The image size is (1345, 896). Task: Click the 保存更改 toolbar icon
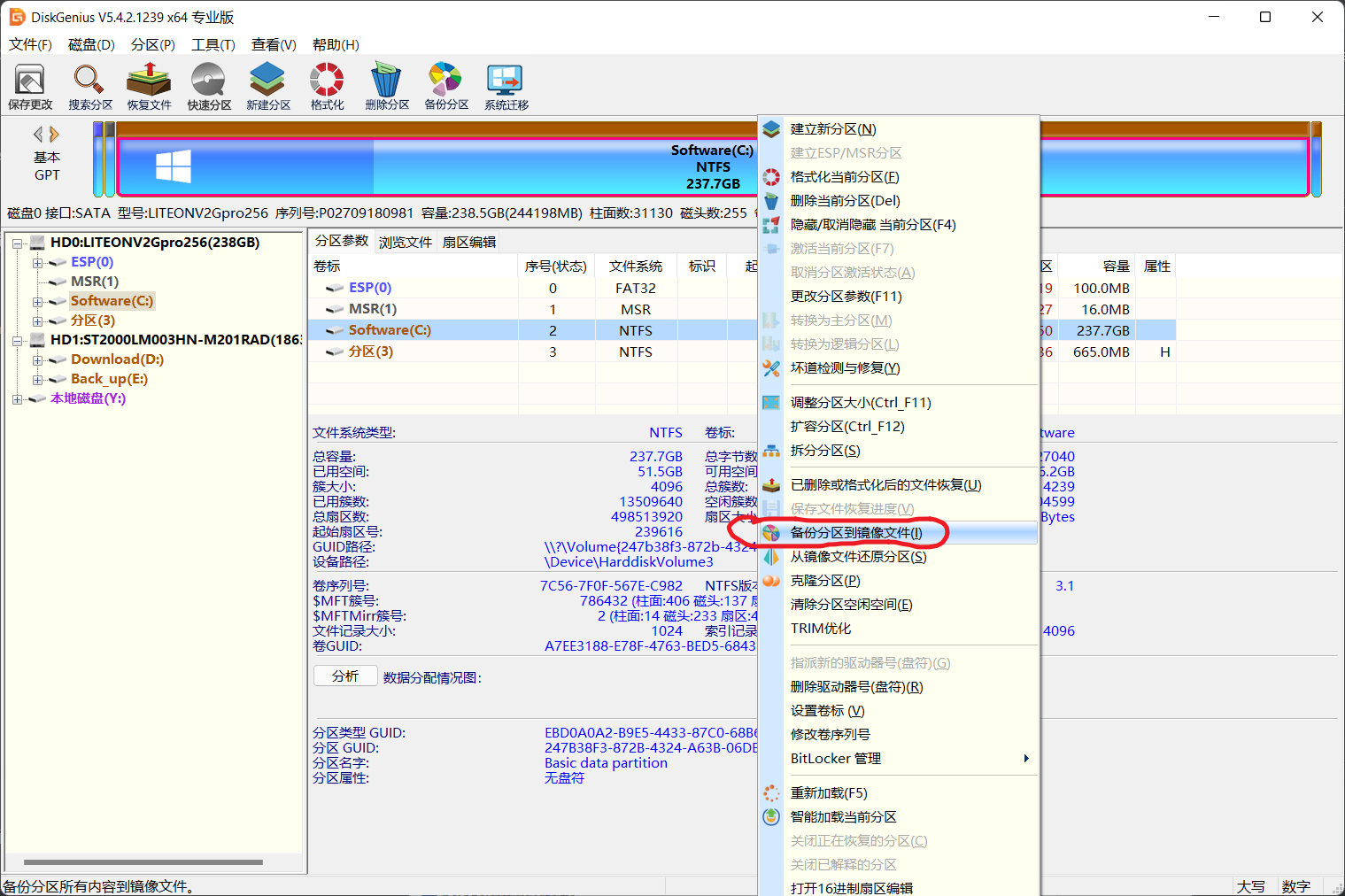coord(30,87)
